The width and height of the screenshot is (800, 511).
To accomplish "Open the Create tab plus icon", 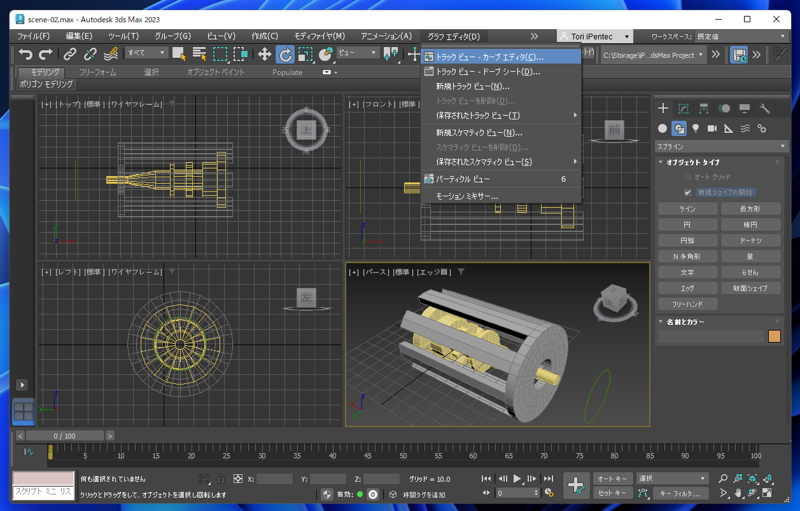I will pos(663,108).
